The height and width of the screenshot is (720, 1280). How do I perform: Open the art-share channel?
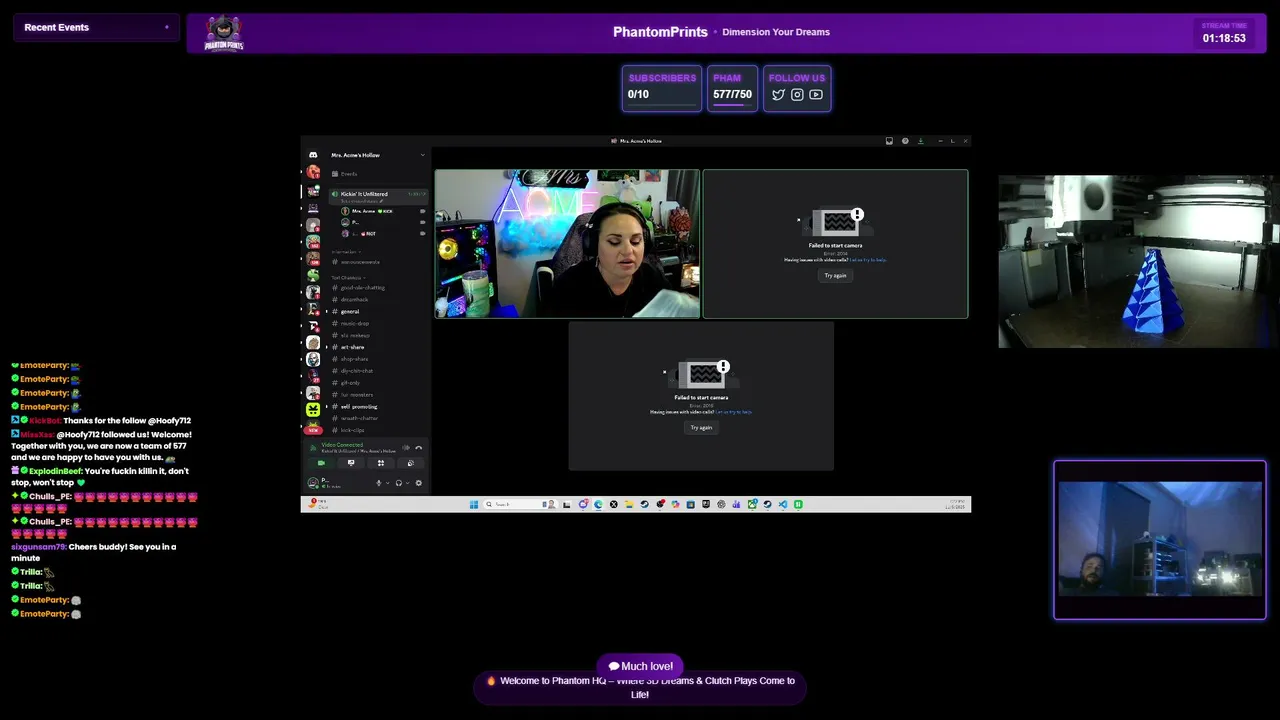[x=378, y=347]
